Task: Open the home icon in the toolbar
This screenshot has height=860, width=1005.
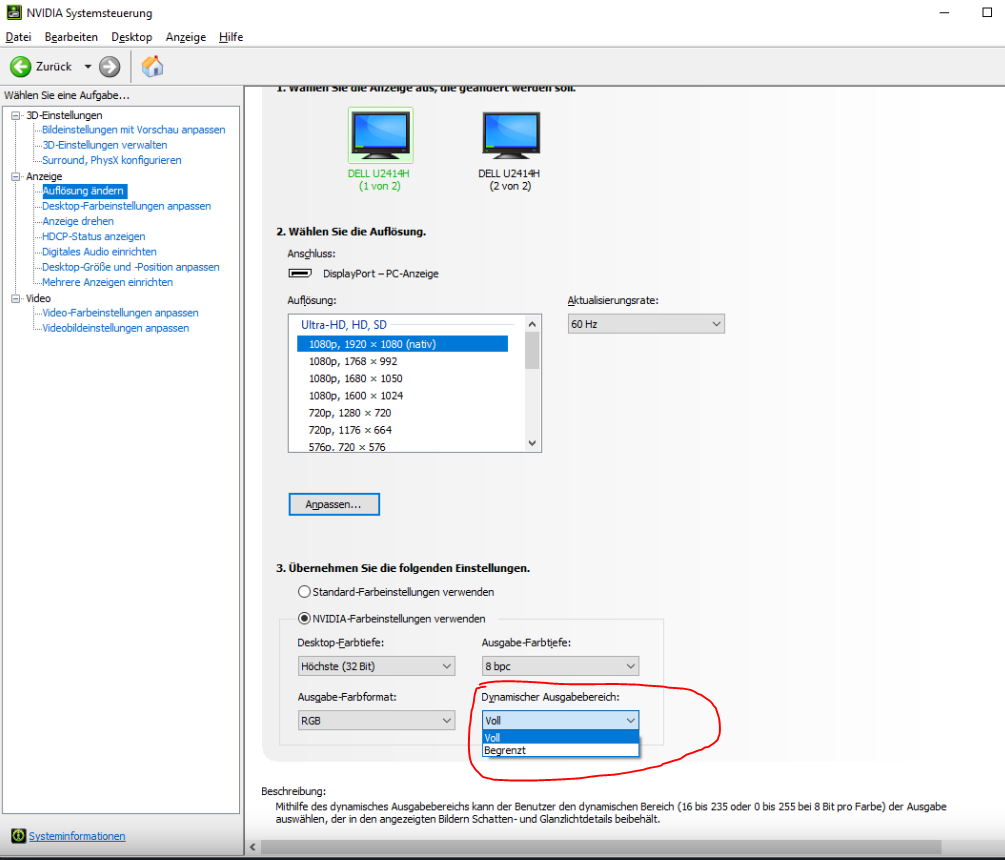Action: click(153, 66)
